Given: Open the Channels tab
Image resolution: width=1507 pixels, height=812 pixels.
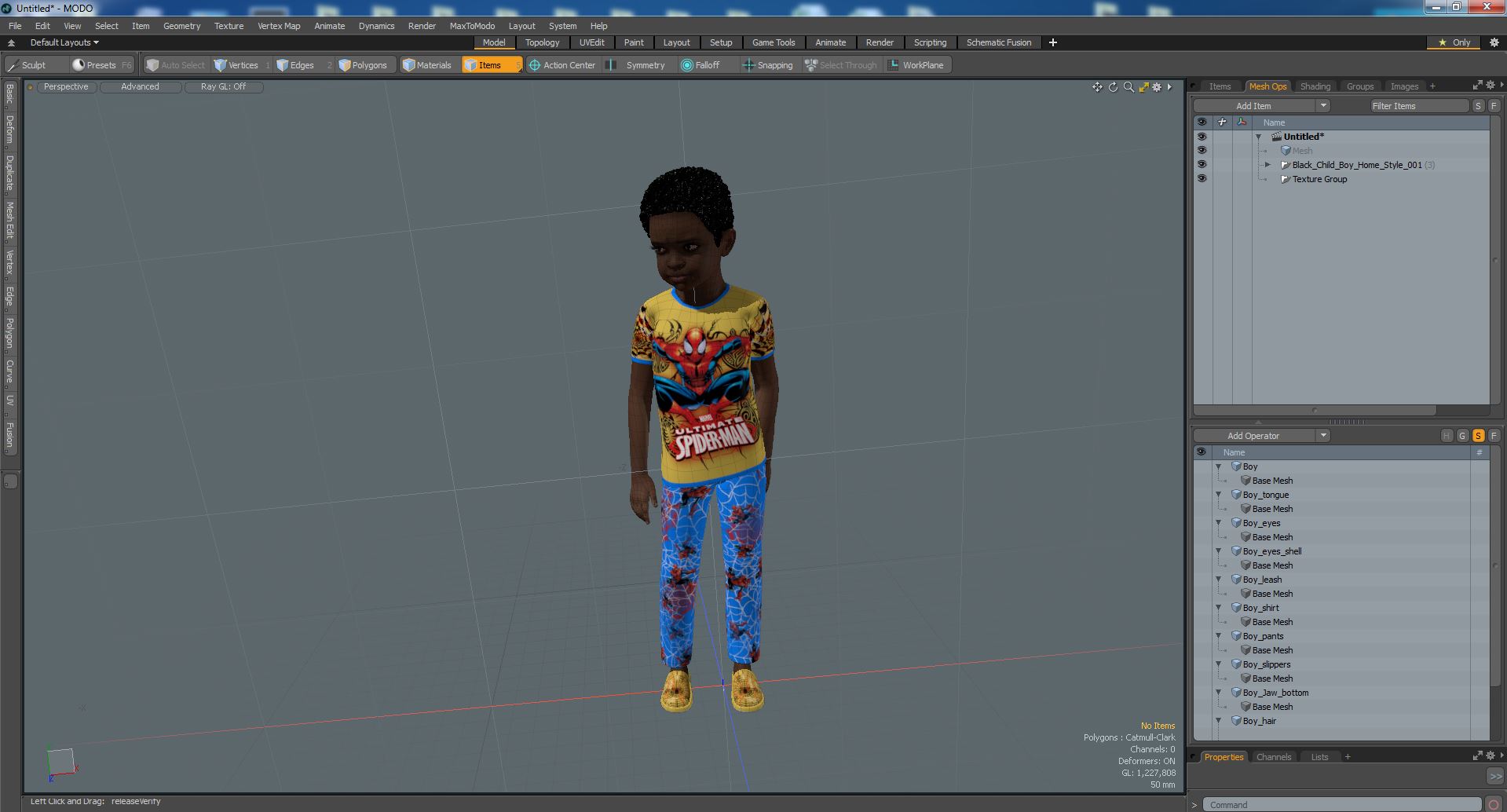Looking at the screenshot, I should [x=1273, y=757].
